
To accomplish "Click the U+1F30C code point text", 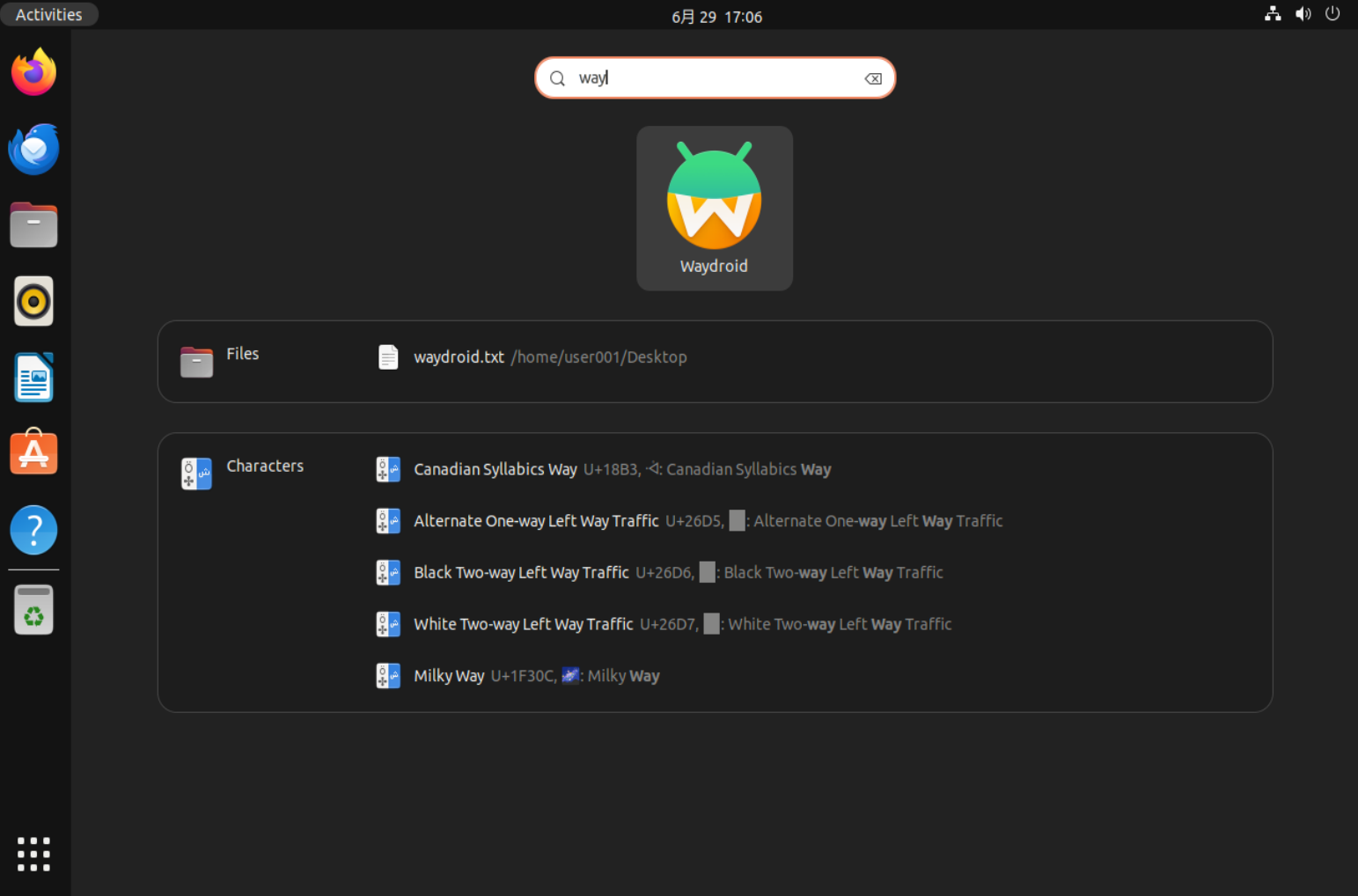I will coord(523,676).
